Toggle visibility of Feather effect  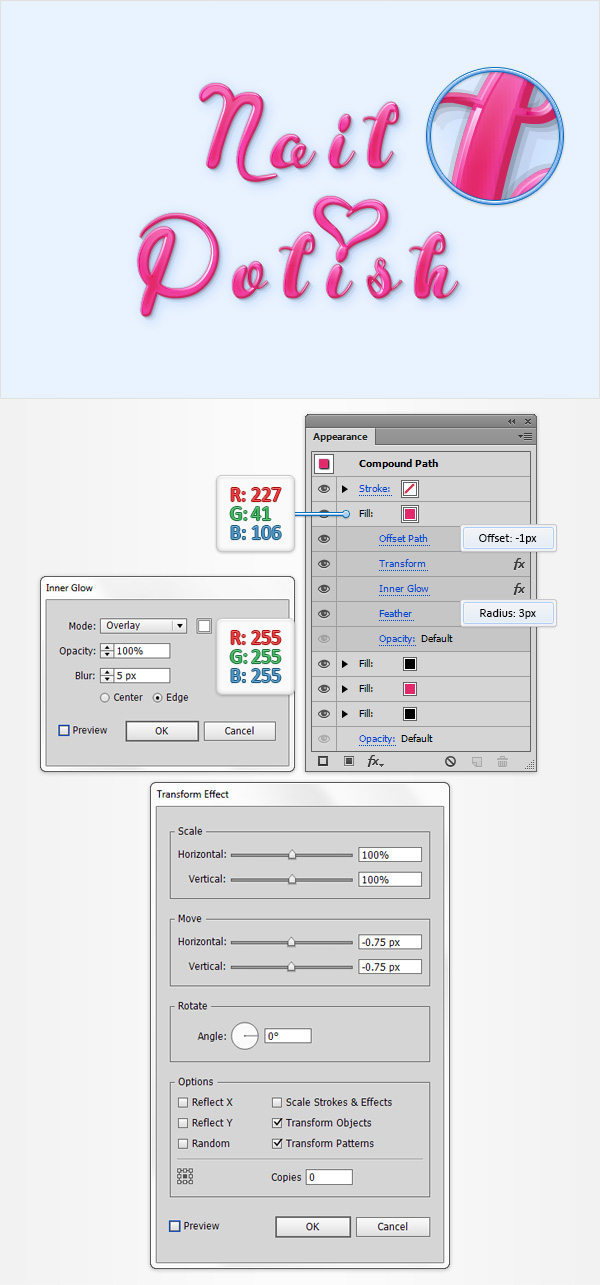tap(323, 614)
